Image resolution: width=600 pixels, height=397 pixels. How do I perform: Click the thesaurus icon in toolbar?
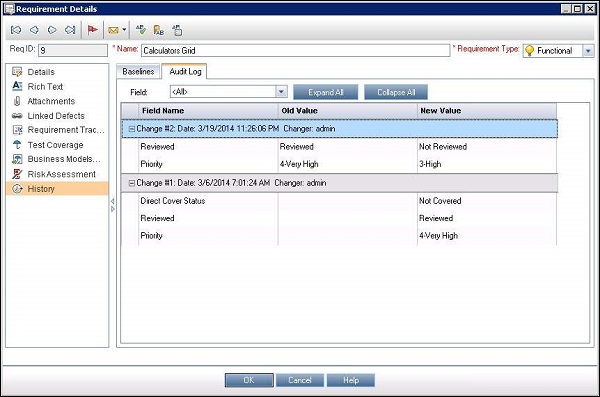pos(159,30)
